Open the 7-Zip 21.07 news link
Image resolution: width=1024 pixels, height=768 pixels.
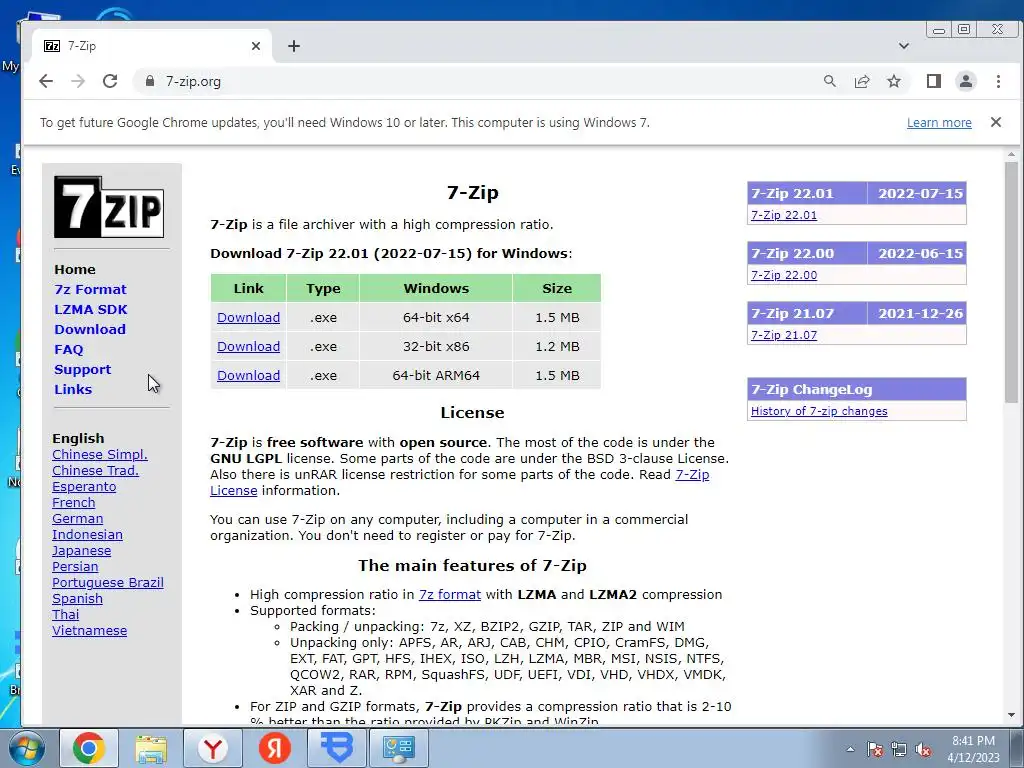click(784, 335)
